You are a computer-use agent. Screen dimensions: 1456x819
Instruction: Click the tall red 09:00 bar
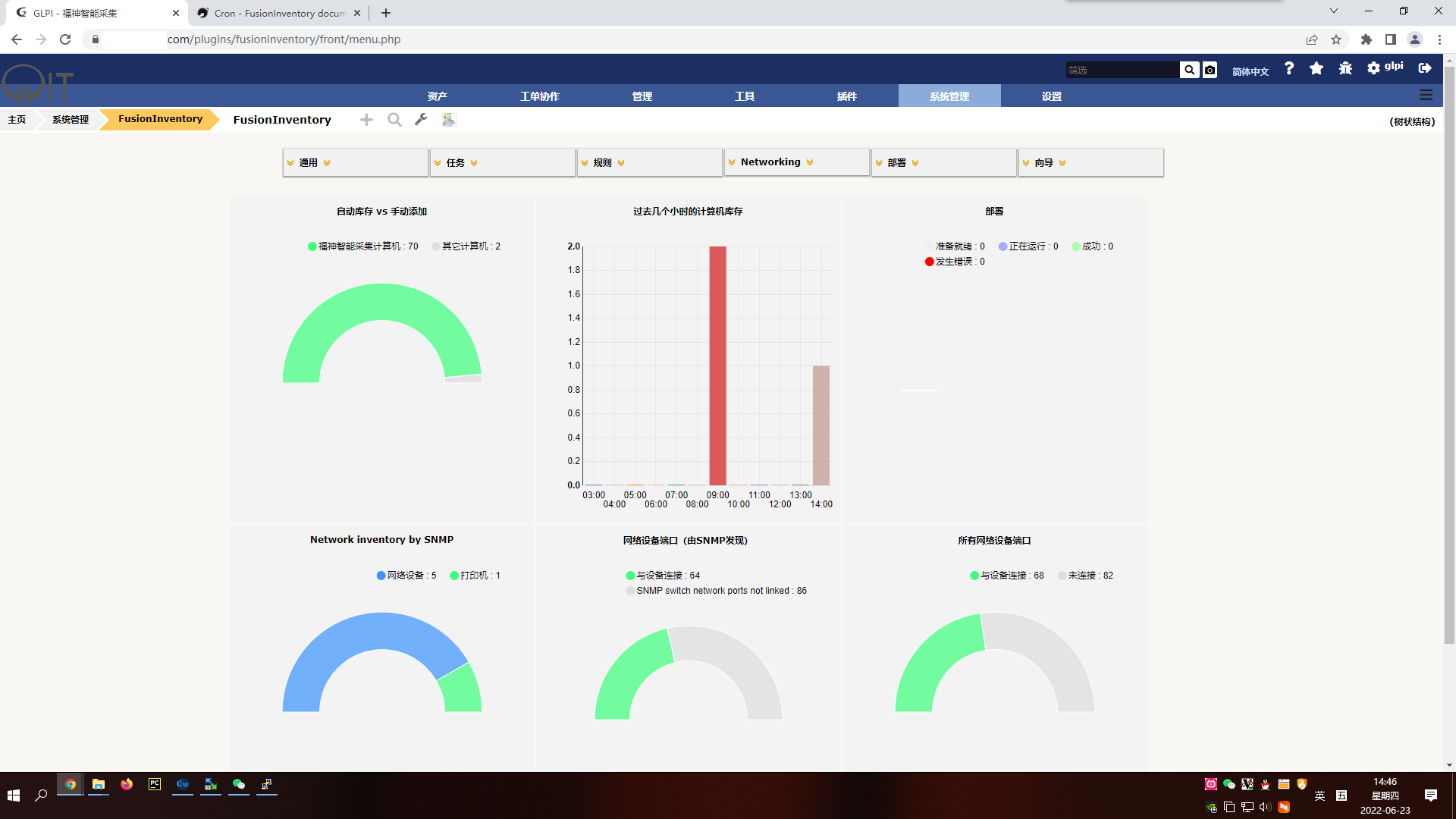coord(717,366)
